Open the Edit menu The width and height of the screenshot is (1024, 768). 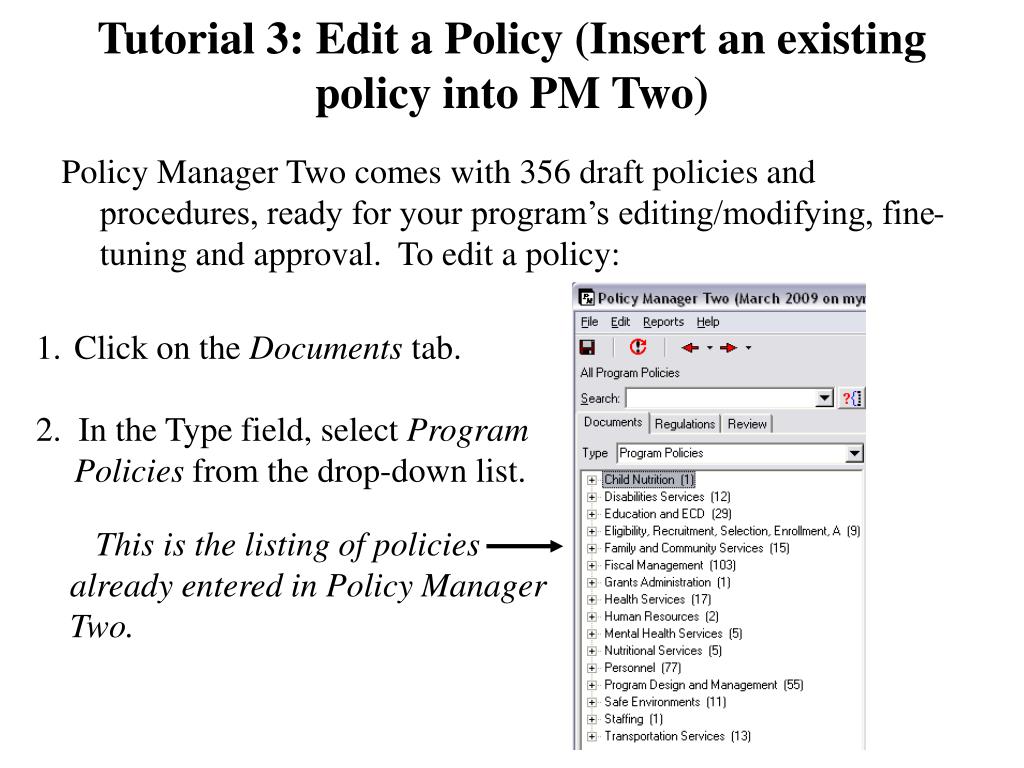pos(620,322)
